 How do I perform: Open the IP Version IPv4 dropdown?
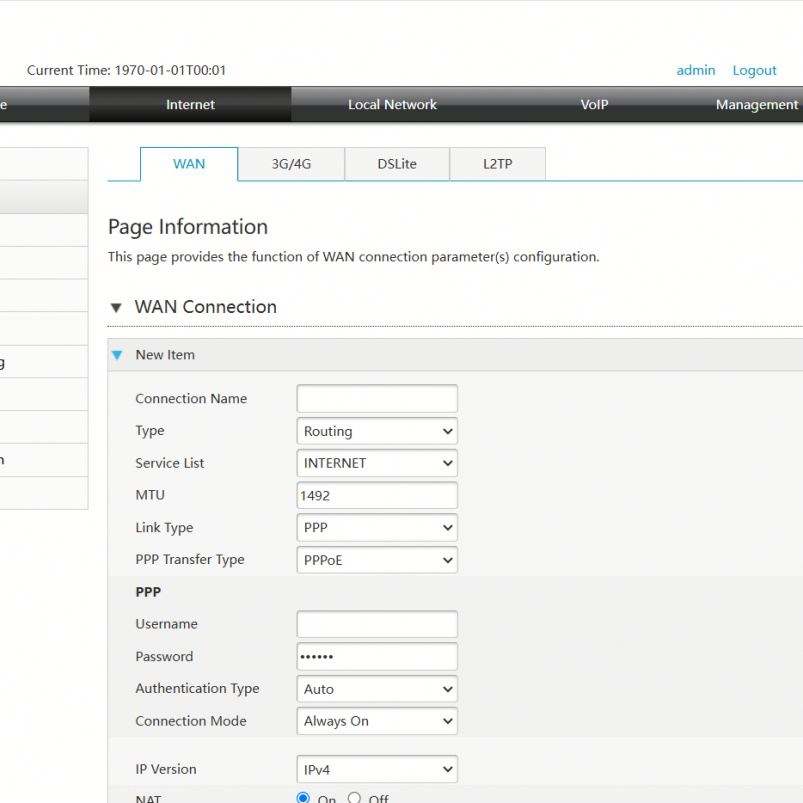(377, 770)
